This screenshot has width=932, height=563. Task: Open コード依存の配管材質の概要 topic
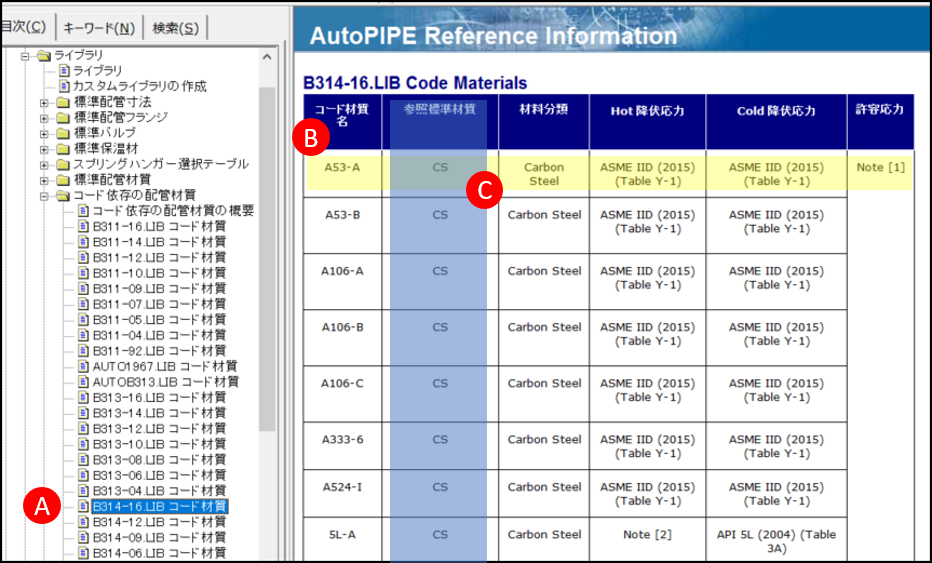[x=173, y=210]
